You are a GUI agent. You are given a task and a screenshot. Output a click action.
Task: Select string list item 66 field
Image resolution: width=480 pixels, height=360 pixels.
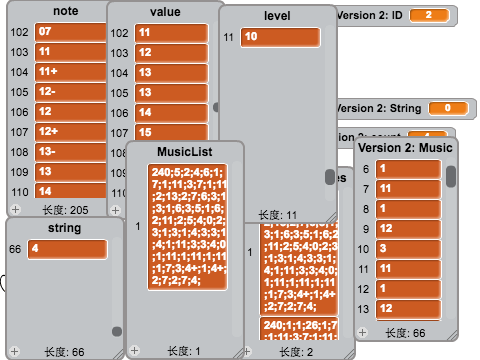tap(68, 249)
